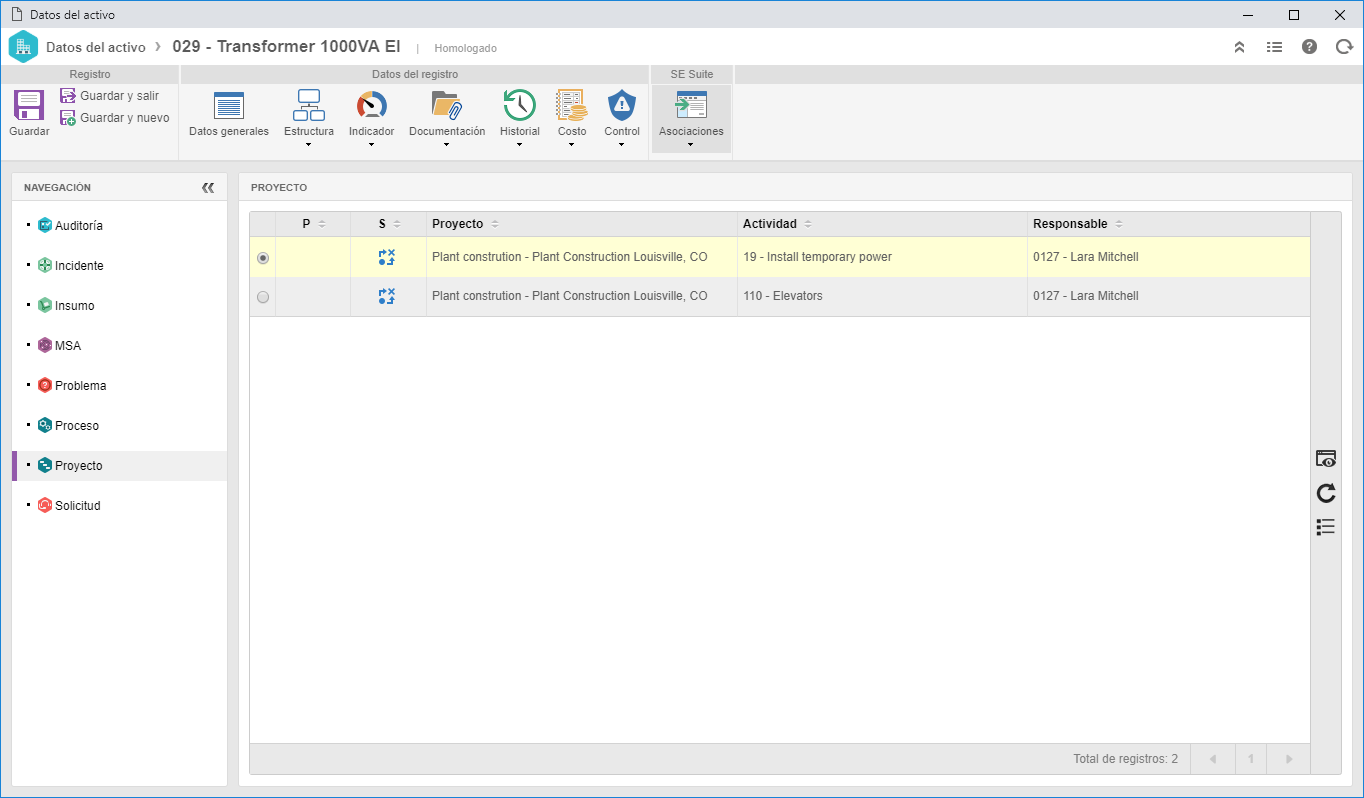Select Solicitud in navigation

tap(78, 506)
